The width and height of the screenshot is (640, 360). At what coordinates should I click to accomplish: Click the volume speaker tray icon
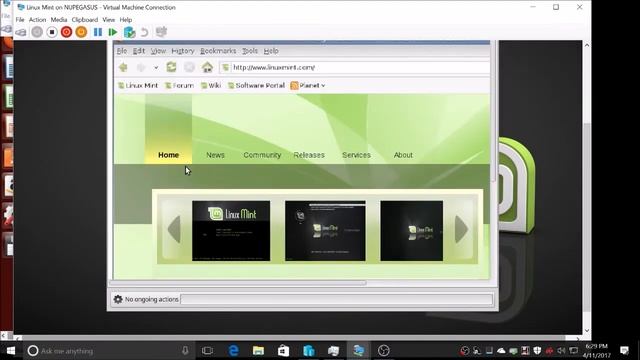[562, 351]
